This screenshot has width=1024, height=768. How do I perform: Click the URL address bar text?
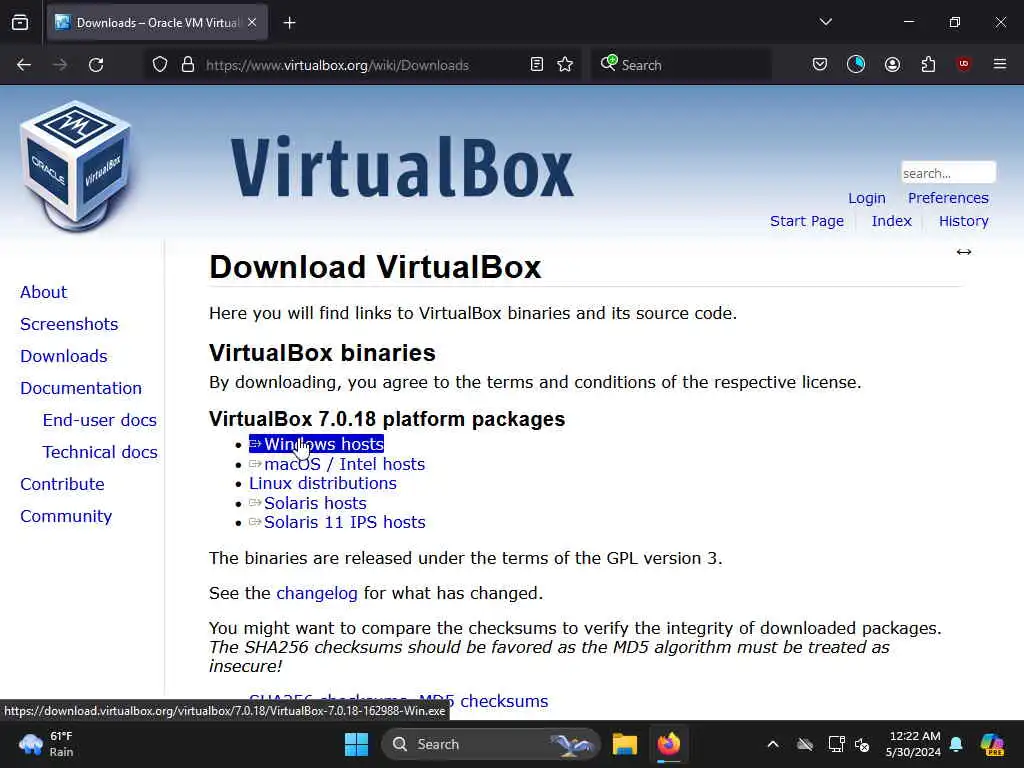pyautogui.click(x=337, y=65)
